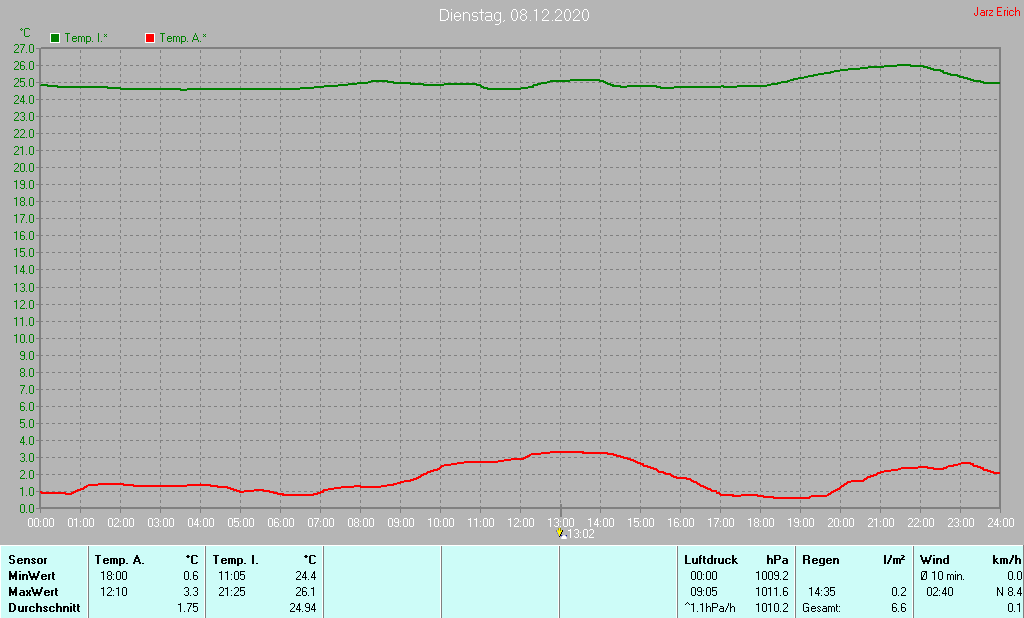Click the minimum pressure value 1009.2
The width and height of the screenshot is (1024, 618).
tap(772, 576)
